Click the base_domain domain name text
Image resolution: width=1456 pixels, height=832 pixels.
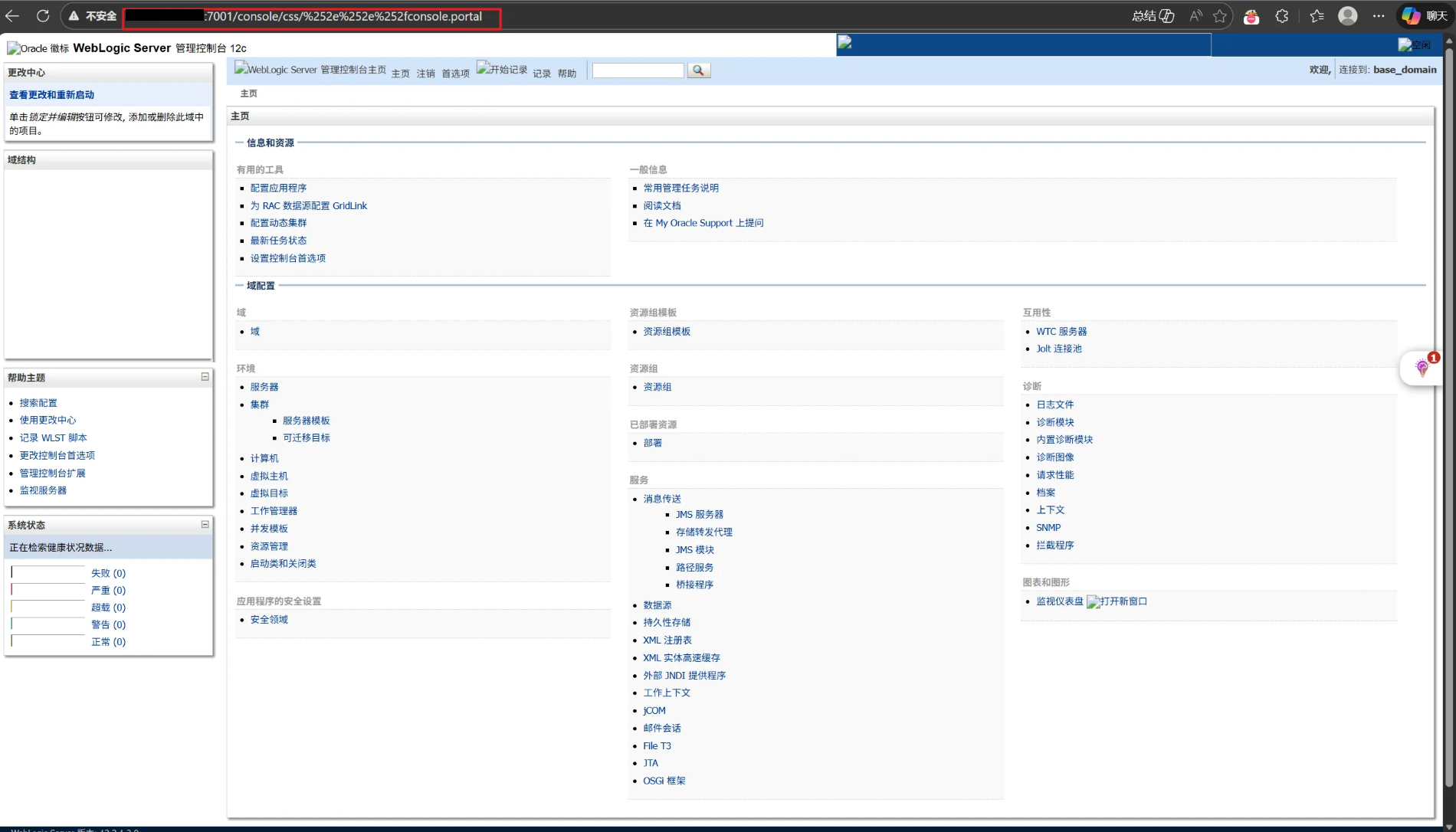point(1405,70)
